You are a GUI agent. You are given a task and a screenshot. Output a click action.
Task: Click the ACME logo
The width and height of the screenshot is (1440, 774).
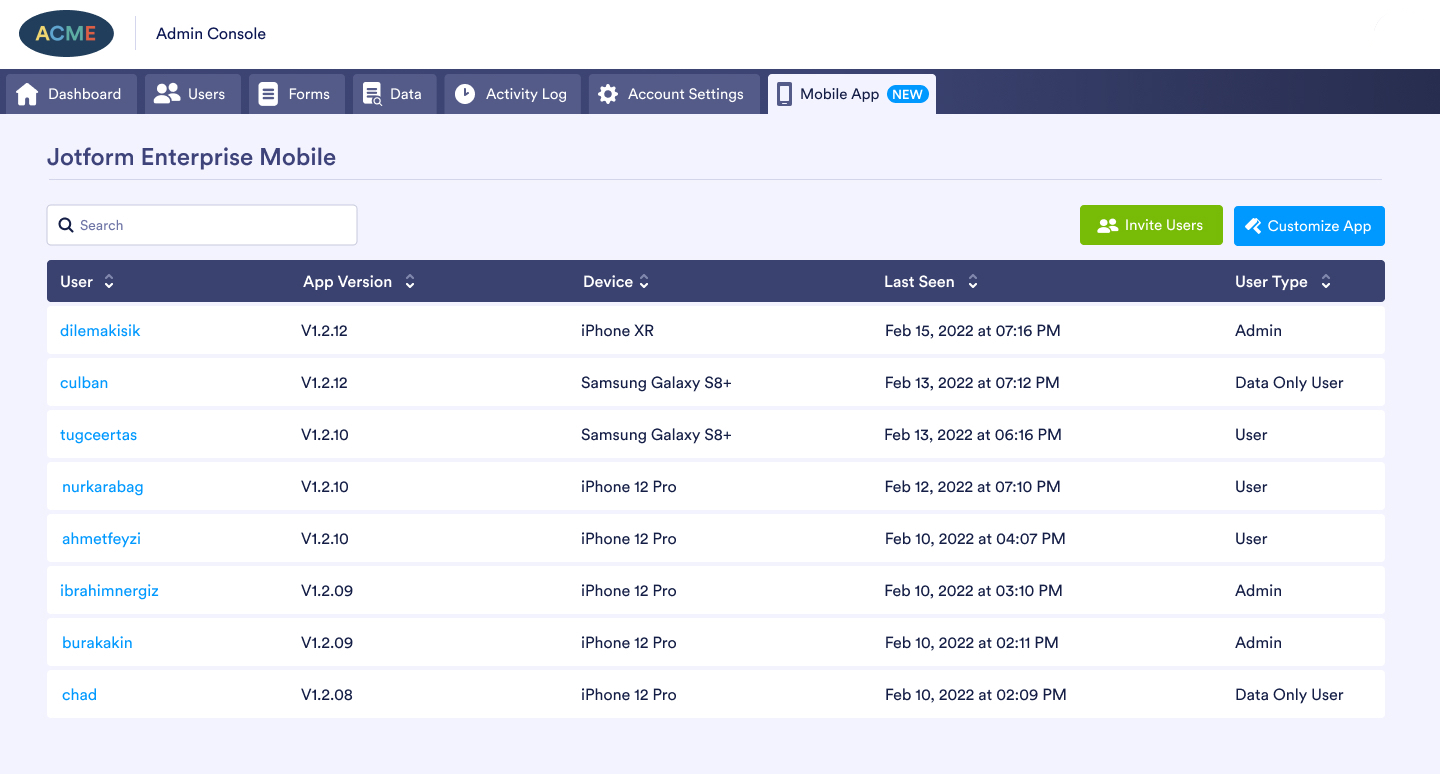pyautogui.click(x=66, y=33)
